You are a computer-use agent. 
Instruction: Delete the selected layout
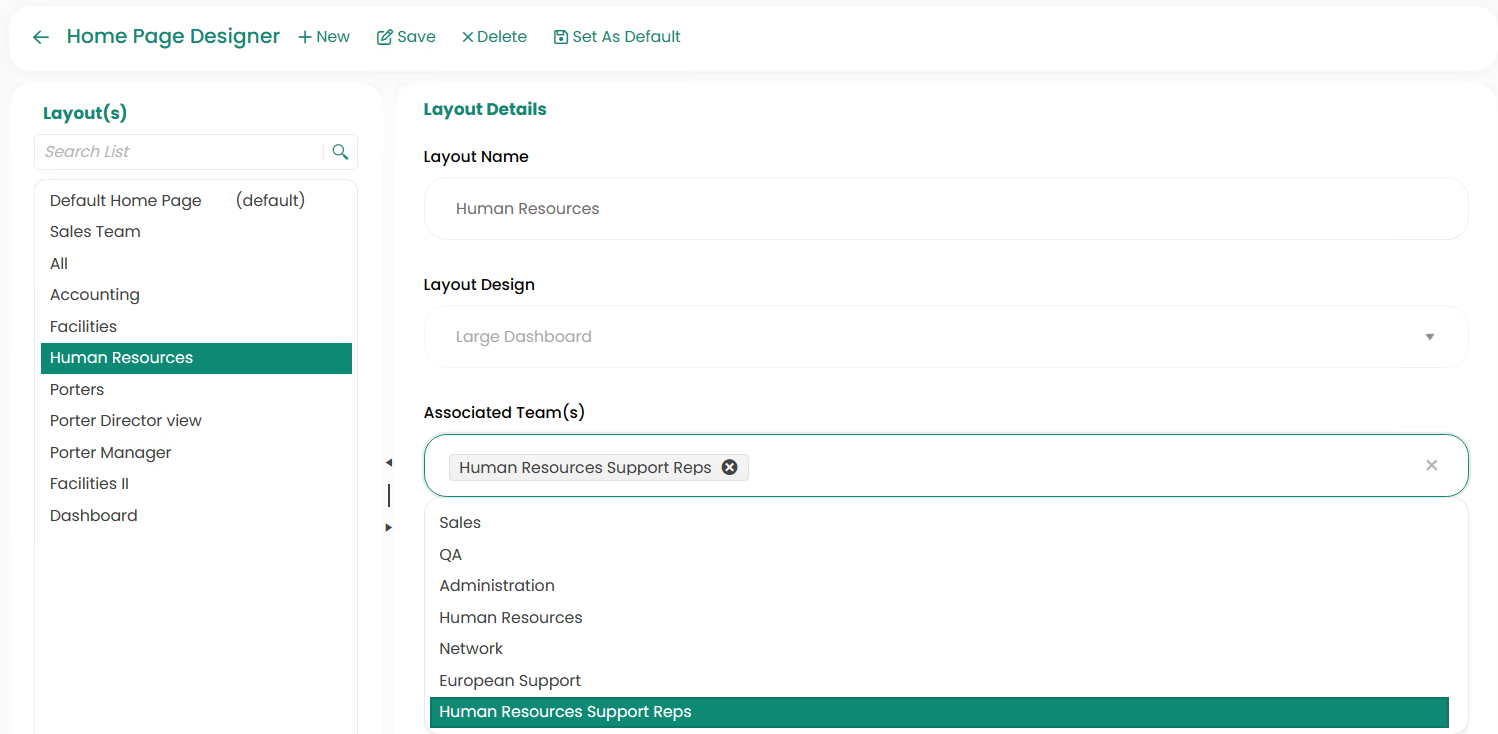tap(494, 37)
